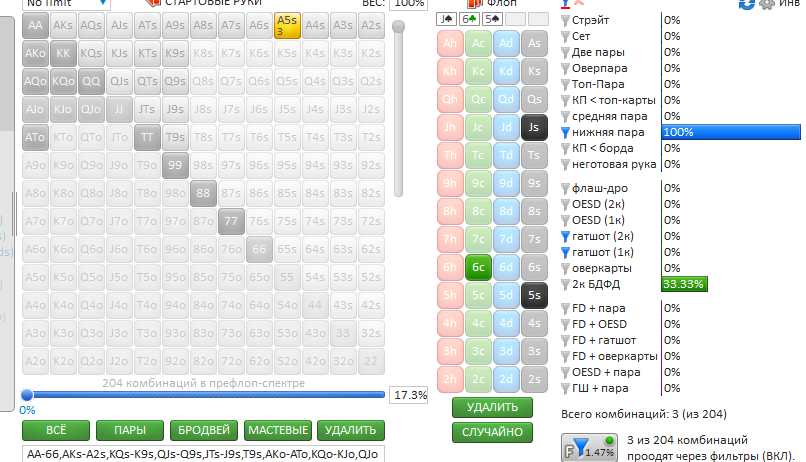Toggle the KK pocket pair cell
The height and width of the screenshot is (462, 806).
(63, 53)
